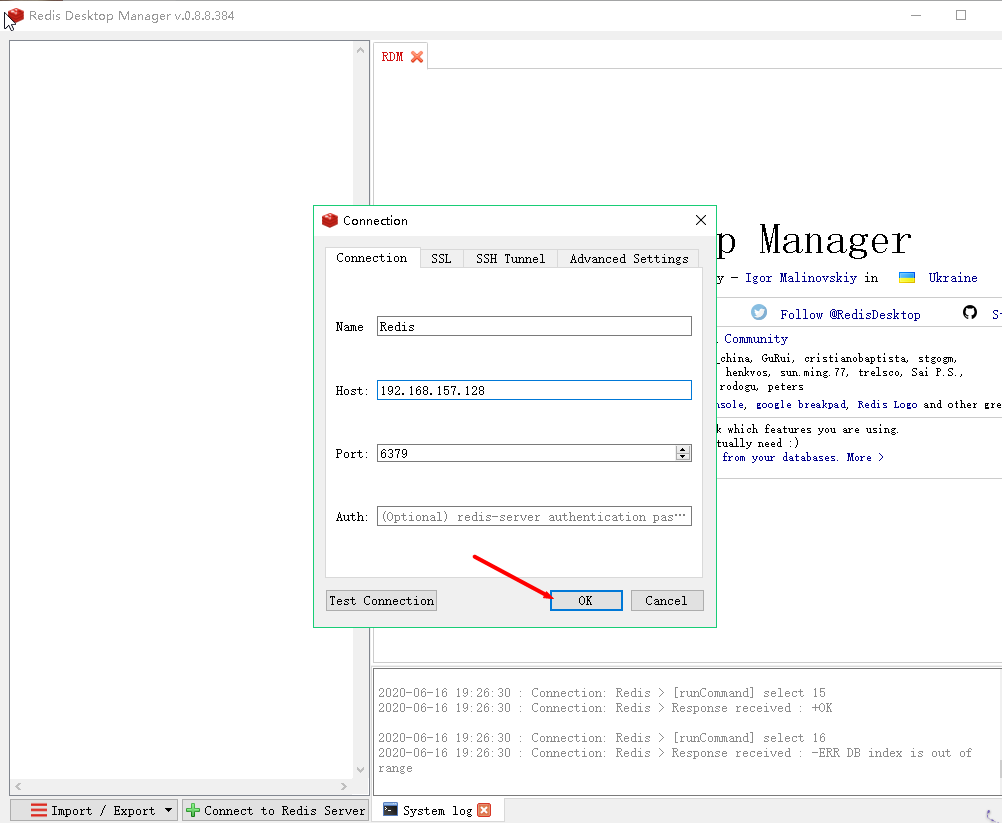Click the Import / Export menu icon
This screenshot has width=1002, height=823.
tap(38, 810)
